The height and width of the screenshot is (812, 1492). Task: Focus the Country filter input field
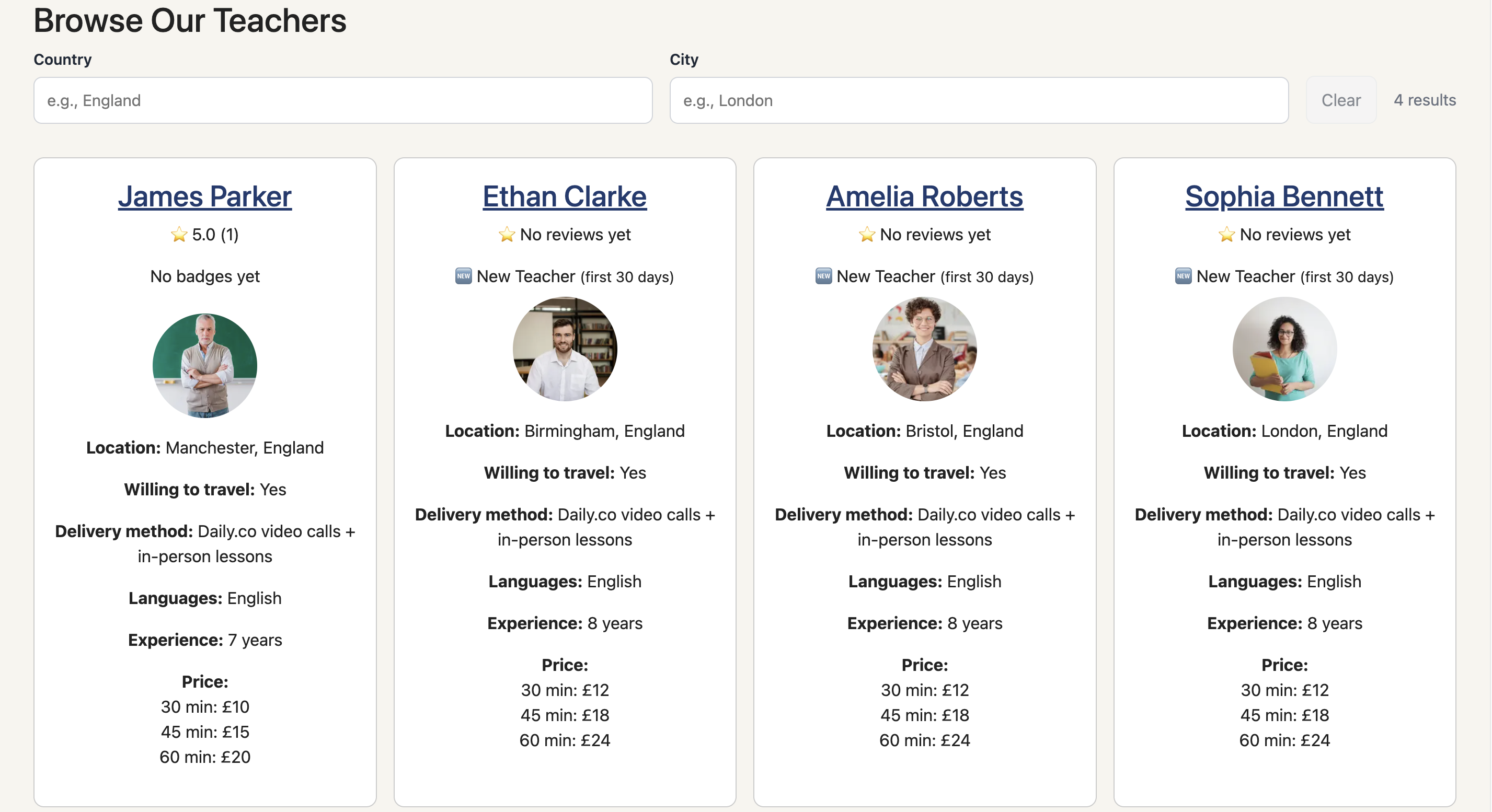(343, 100)
